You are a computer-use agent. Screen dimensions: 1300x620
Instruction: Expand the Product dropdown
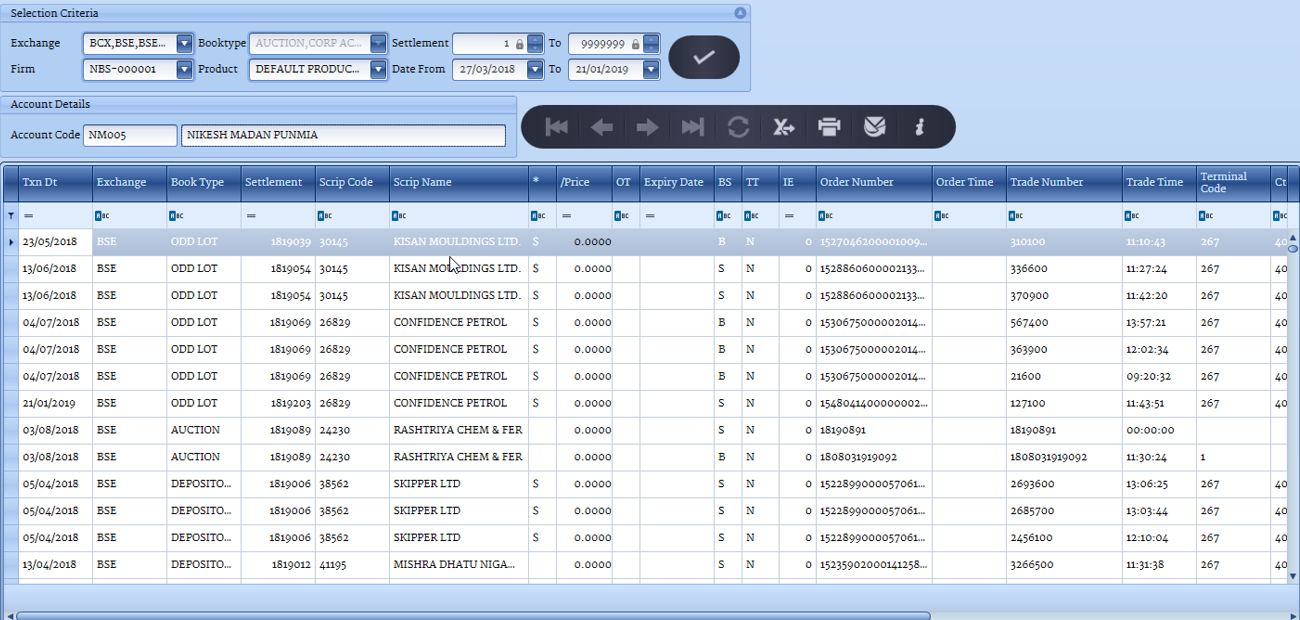(x=378, y=70)
